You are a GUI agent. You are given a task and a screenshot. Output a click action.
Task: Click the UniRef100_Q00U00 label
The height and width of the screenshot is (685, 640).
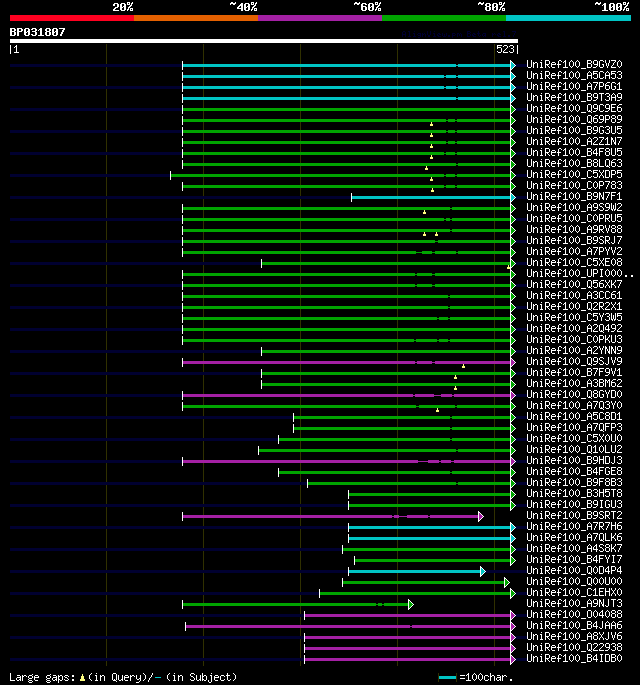(x=574, y=582)
